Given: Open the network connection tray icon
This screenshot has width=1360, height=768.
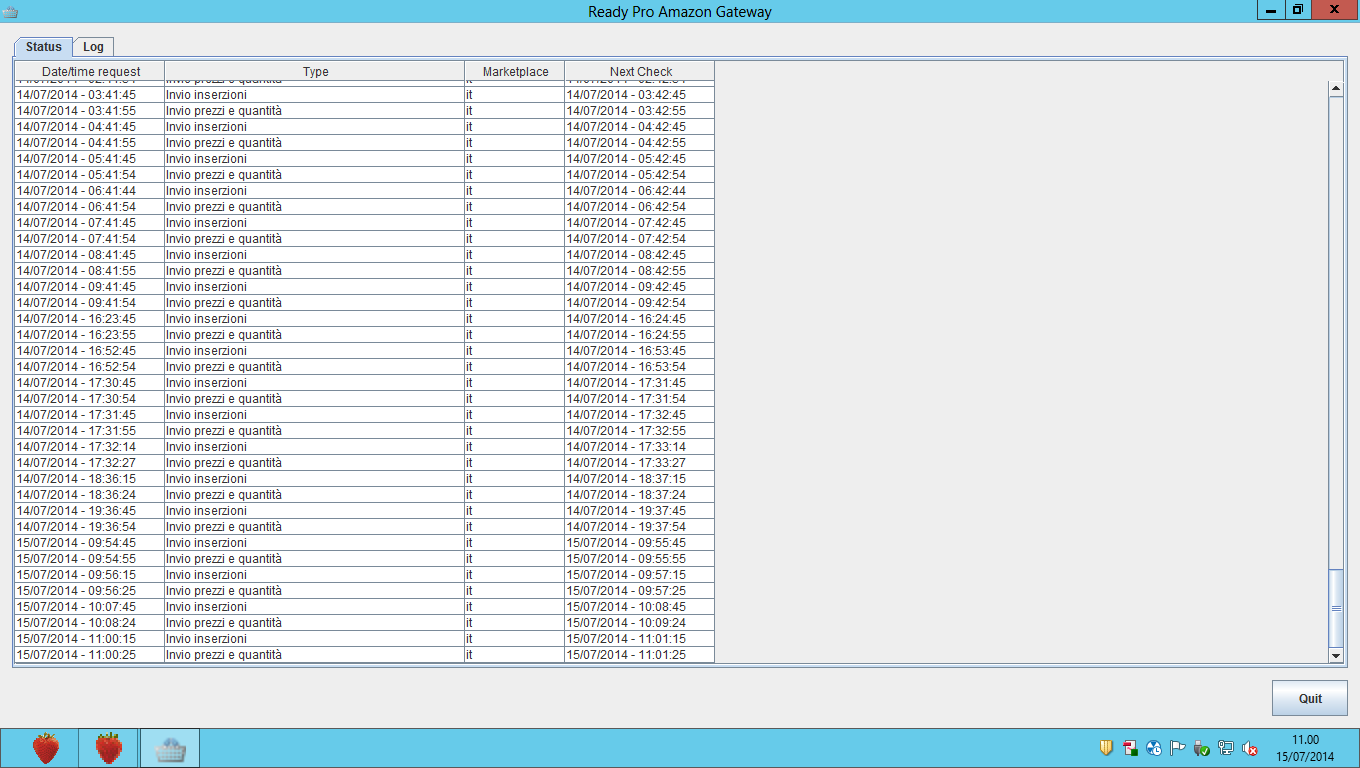Looking at the screenshot, I should pos(1226,748).
